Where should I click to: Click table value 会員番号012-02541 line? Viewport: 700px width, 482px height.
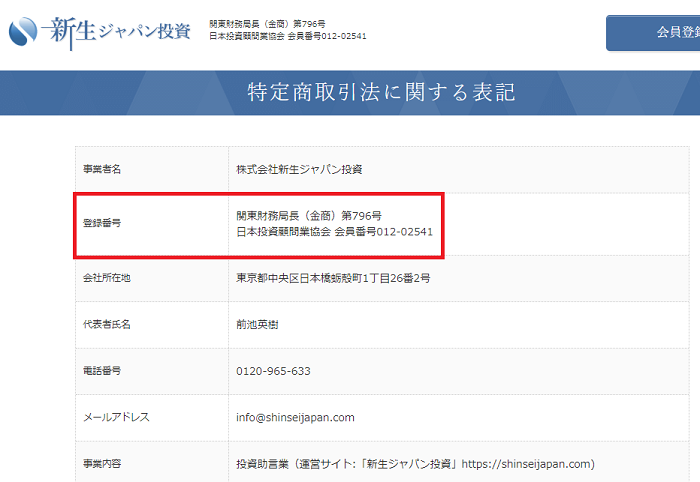tap(334, 232)
